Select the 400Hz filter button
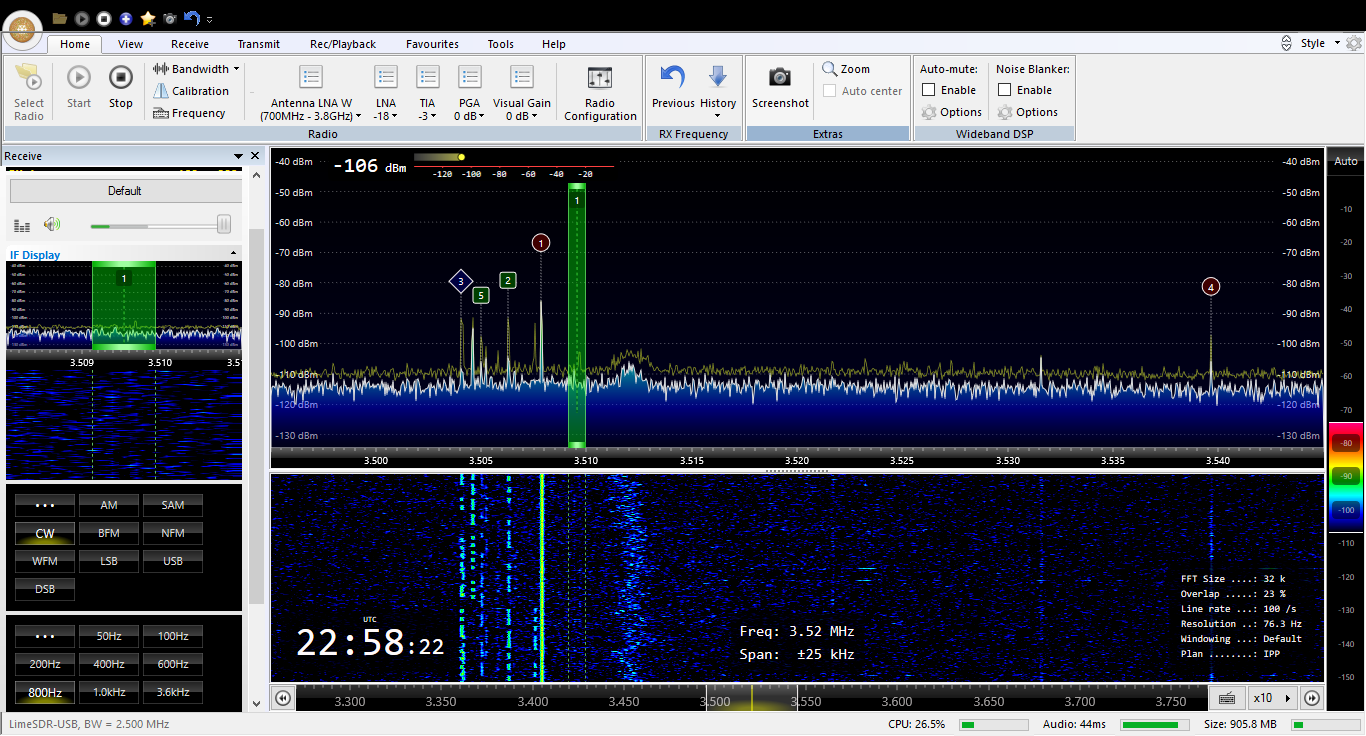 [109, 664]
